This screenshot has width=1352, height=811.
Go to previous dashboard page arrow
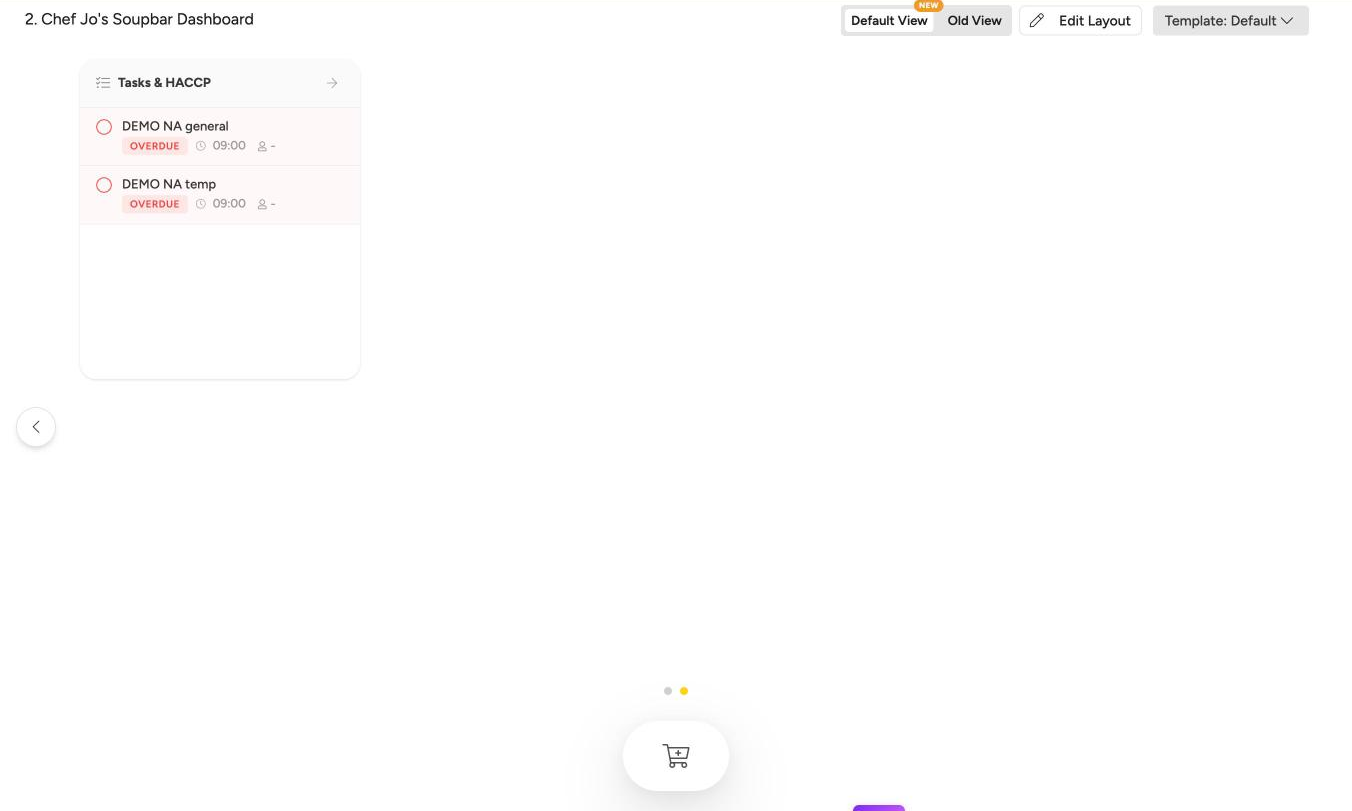point(36,427)
